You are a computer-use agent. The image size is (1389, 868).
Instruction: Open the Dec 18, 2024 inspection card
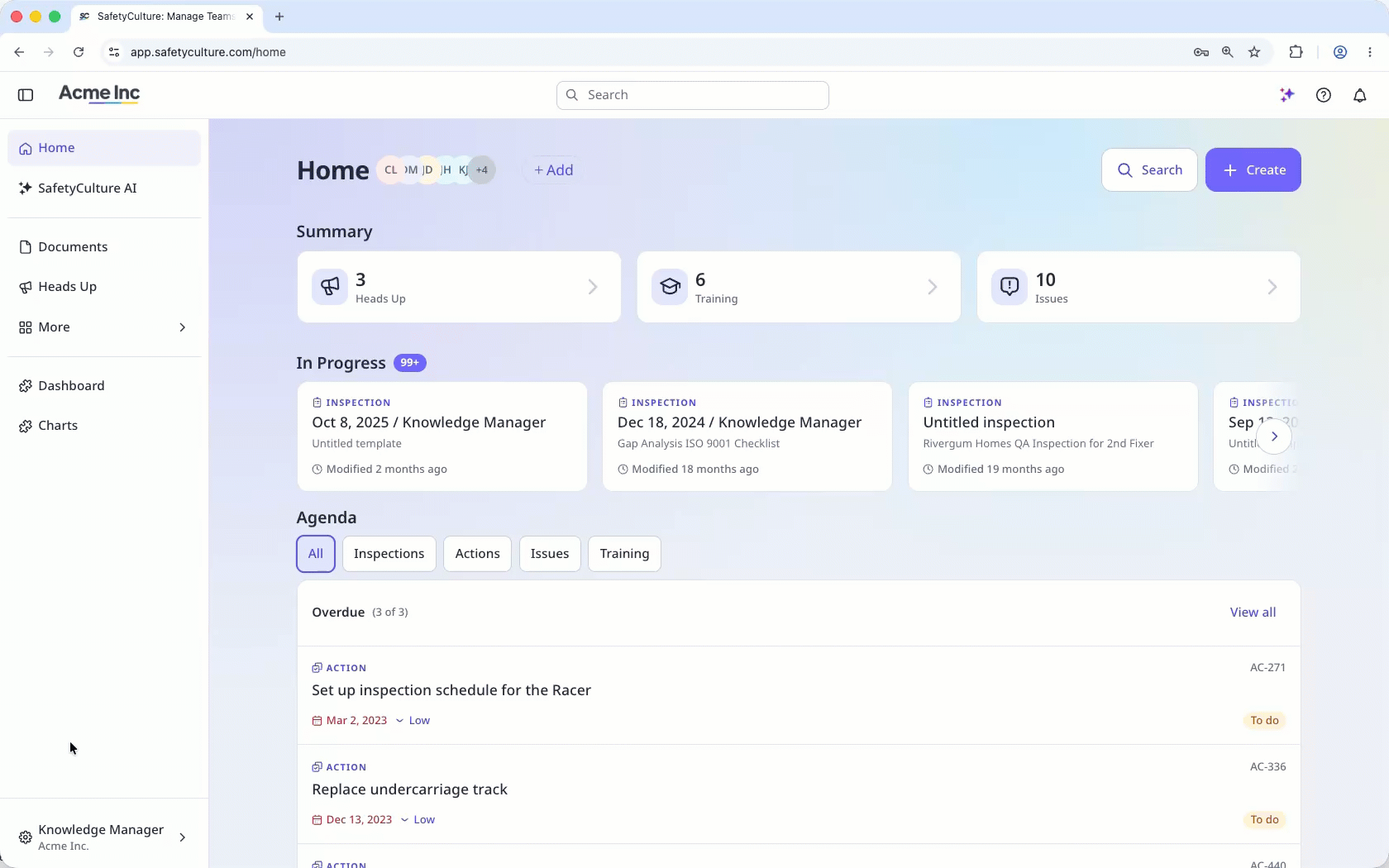click(x=747, y=436)
